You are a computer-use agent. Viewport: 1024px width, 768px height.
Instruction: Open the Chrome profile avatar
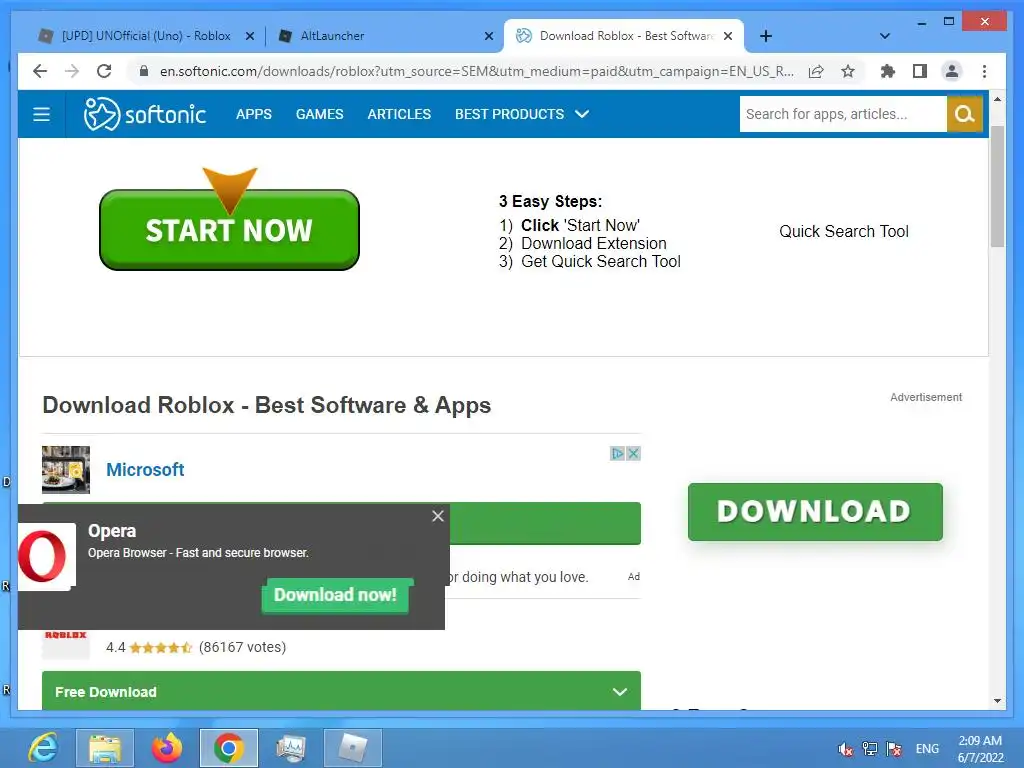[952, 71]
